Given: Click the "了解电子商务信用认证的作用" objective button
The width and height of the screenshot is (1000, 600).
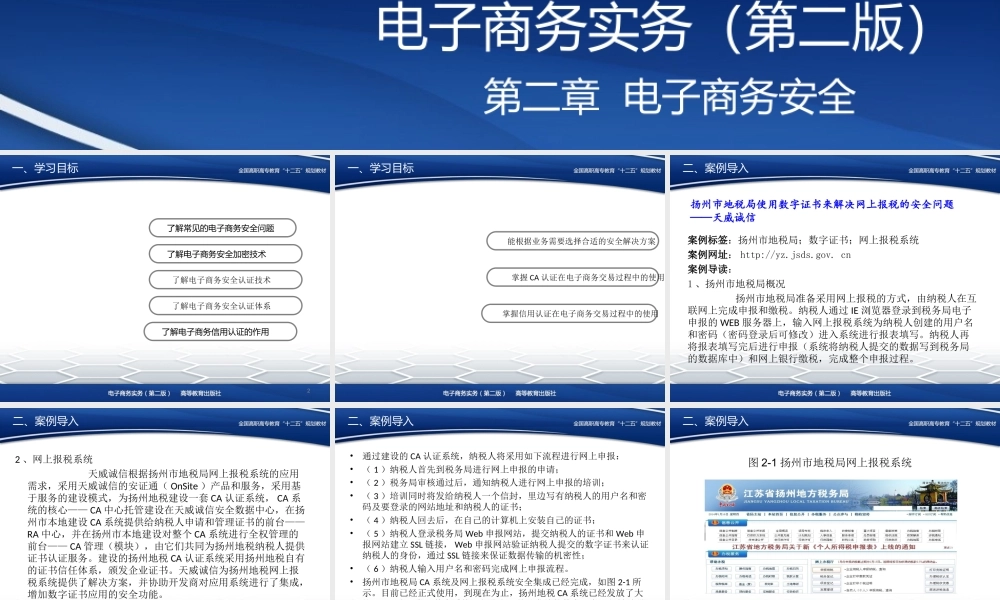Looking at the screenshot, I should pos(220,332).
